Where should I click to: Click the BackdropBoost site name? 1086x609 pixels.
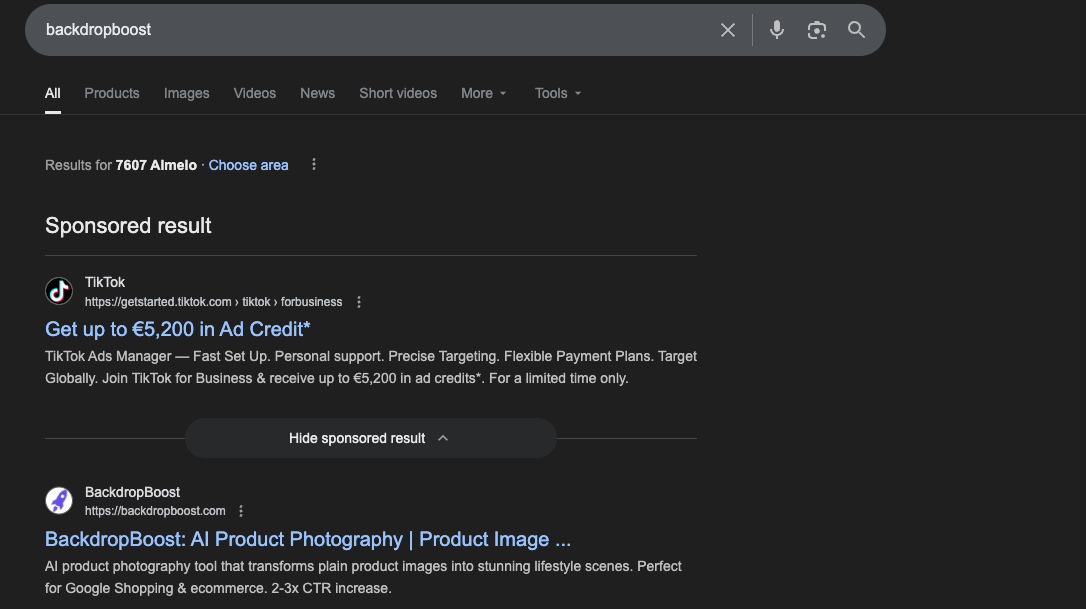[132, 492]
